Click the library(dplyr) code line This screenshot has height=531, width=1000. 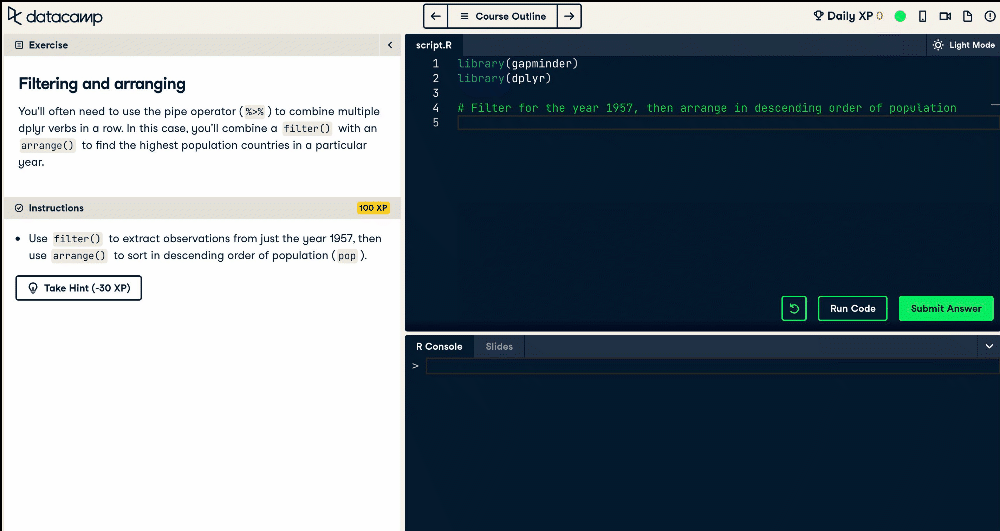(504, 78)
